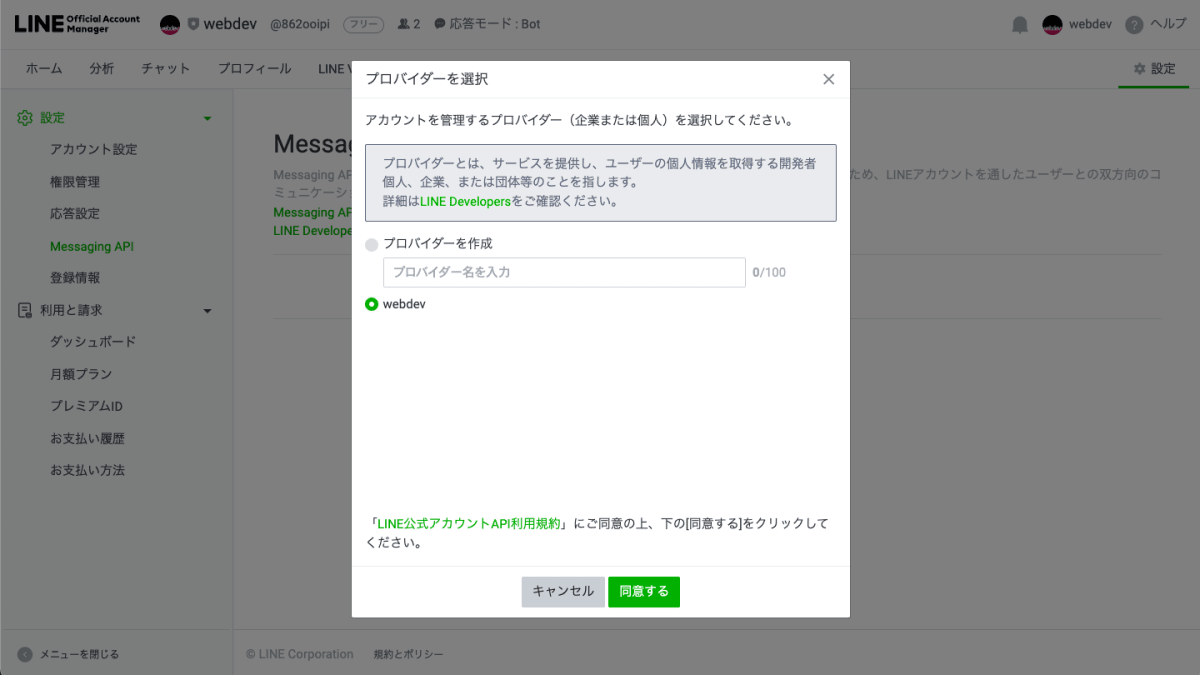Image resolution: width=1200 pixels, height=675 pixels.
Task: Open アカウント設定 in the sidebar
Action: (94, 150)
